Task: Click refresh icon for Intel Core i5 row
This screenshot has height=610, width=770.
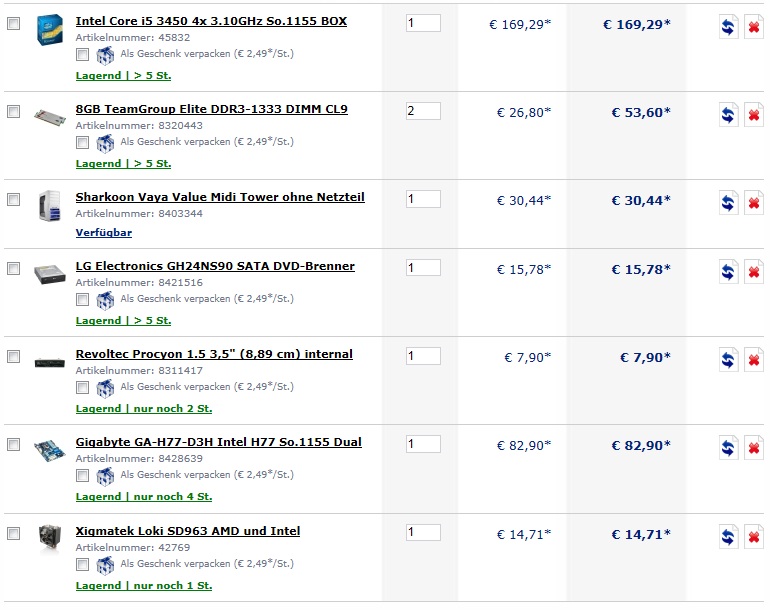Action: 728,27
